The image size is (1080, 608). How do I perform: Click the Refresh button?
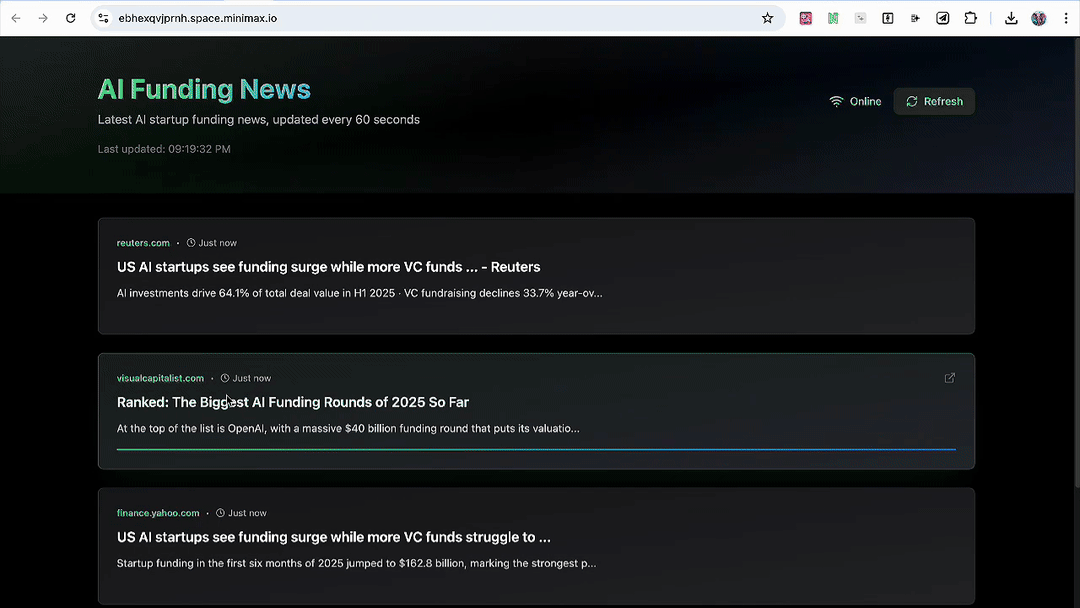[x=933, y=101]
